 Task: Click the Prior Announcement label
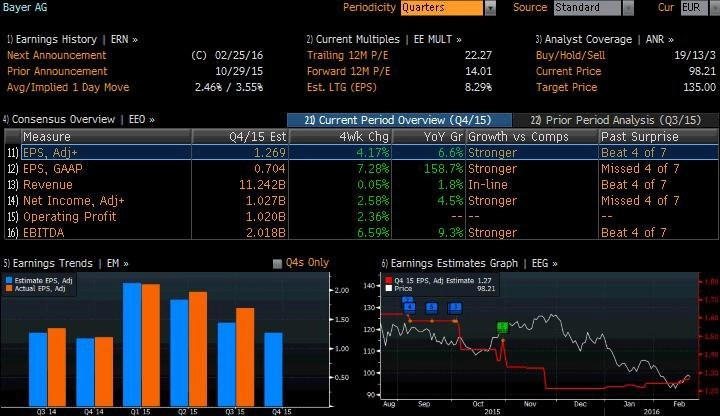coord(57,72)
